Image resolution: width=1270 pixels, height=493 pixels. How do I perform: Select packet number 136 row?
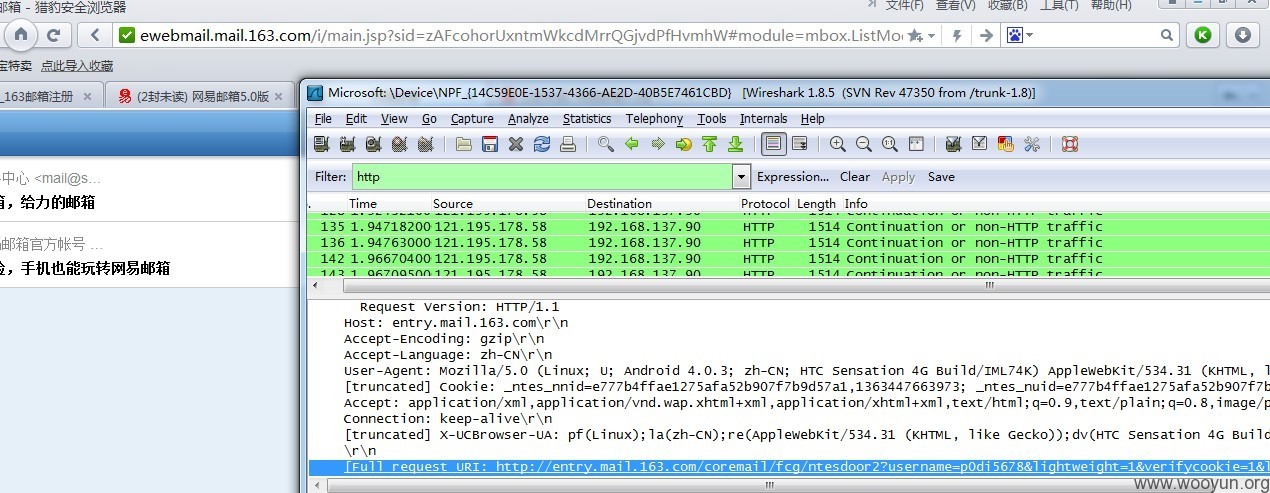coord(790,243)
